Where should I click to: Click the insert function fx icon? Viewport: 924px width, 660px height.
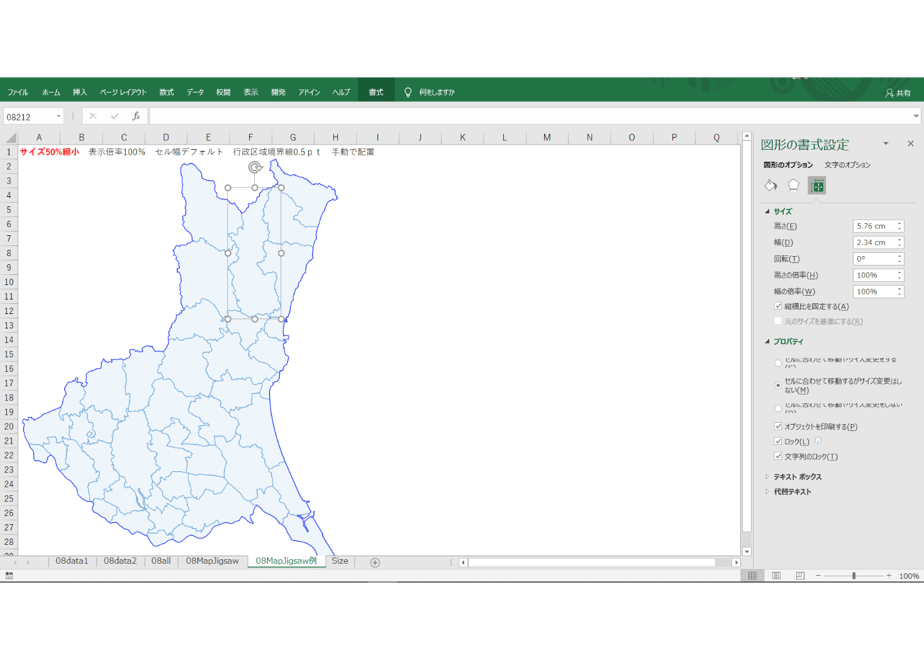(136, 116)
